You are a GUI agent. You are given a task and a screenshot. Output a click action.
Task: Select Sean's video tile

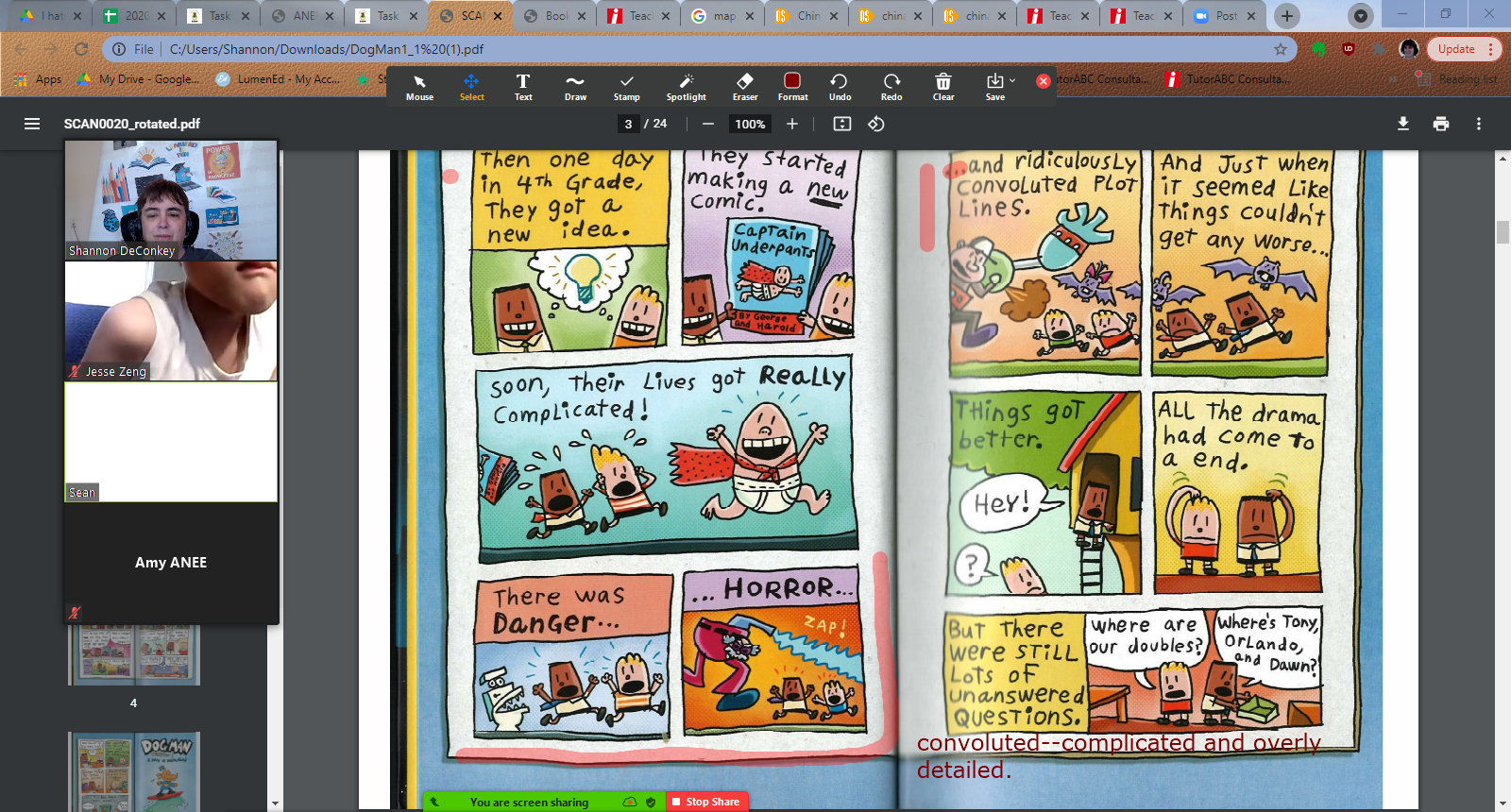tap(171, 442)
